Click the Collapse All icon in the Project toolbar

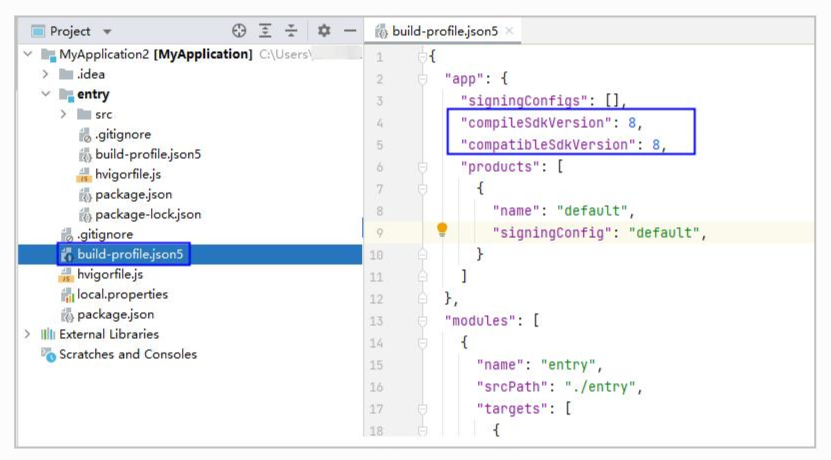[291, 31]
